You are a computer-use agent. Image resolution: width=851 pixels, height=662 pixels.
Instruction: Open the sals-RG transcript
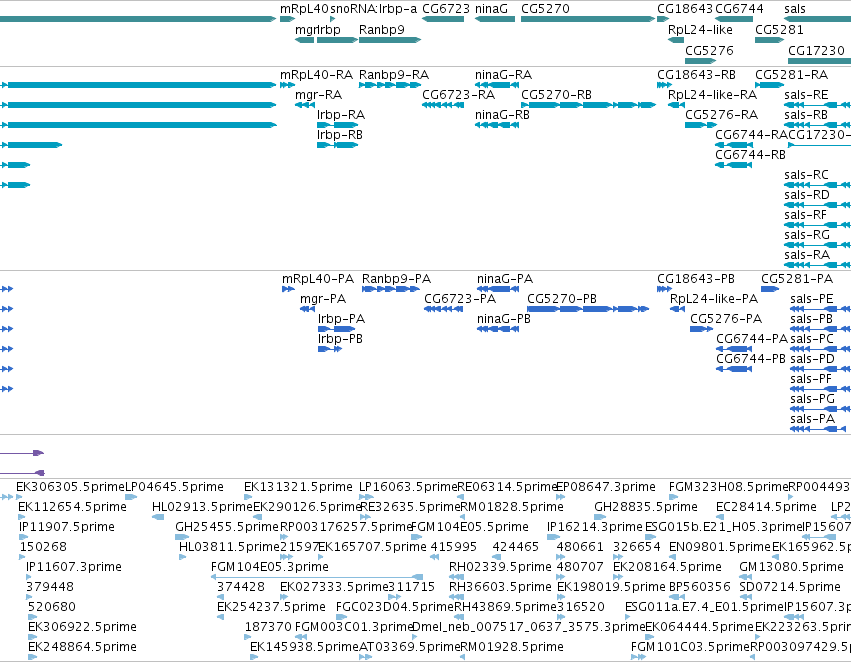point(817,245)
